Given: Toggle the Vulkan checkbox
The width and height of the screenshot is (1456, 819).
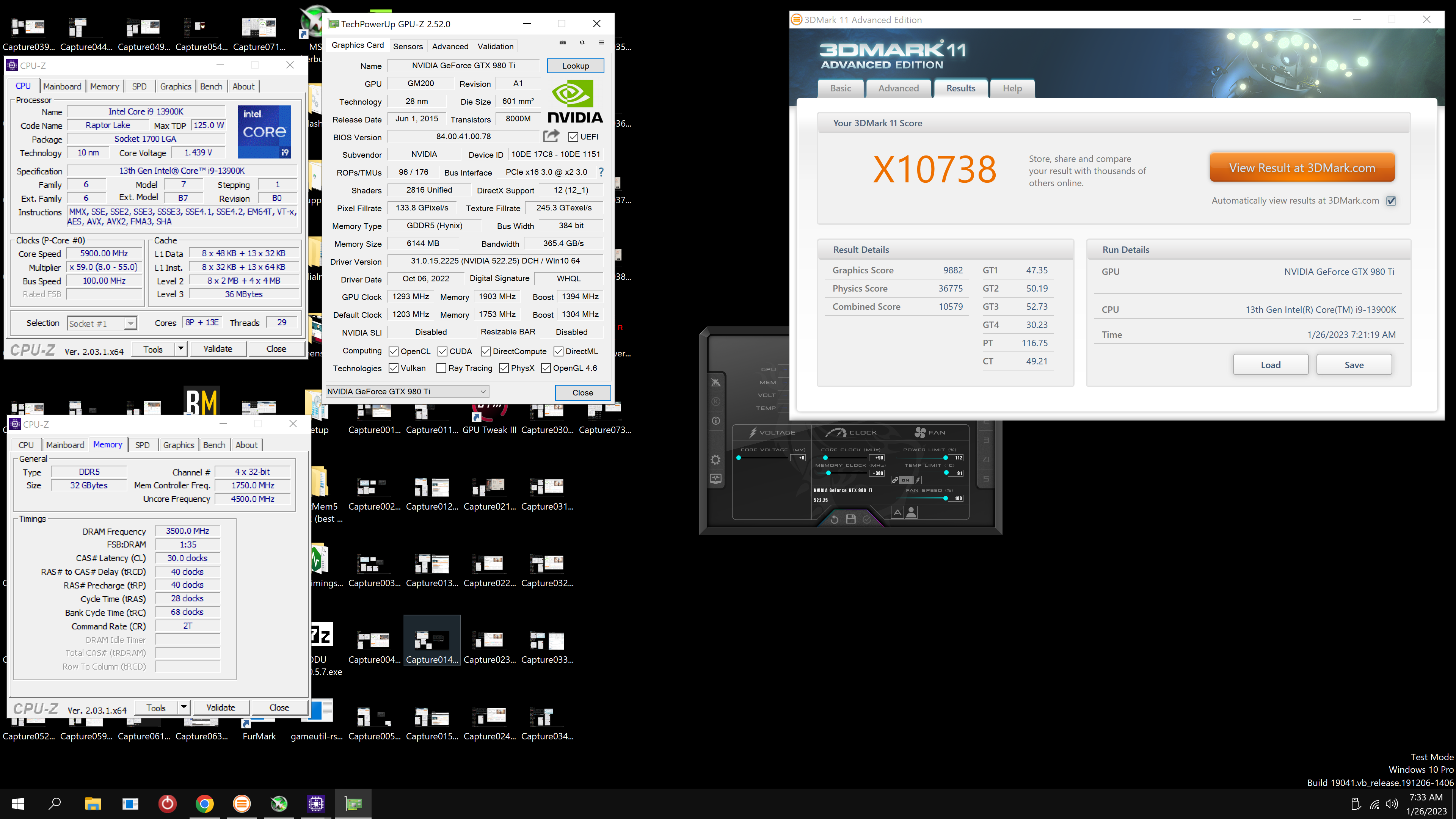Looking at the screenshot, I should (394, 369).
